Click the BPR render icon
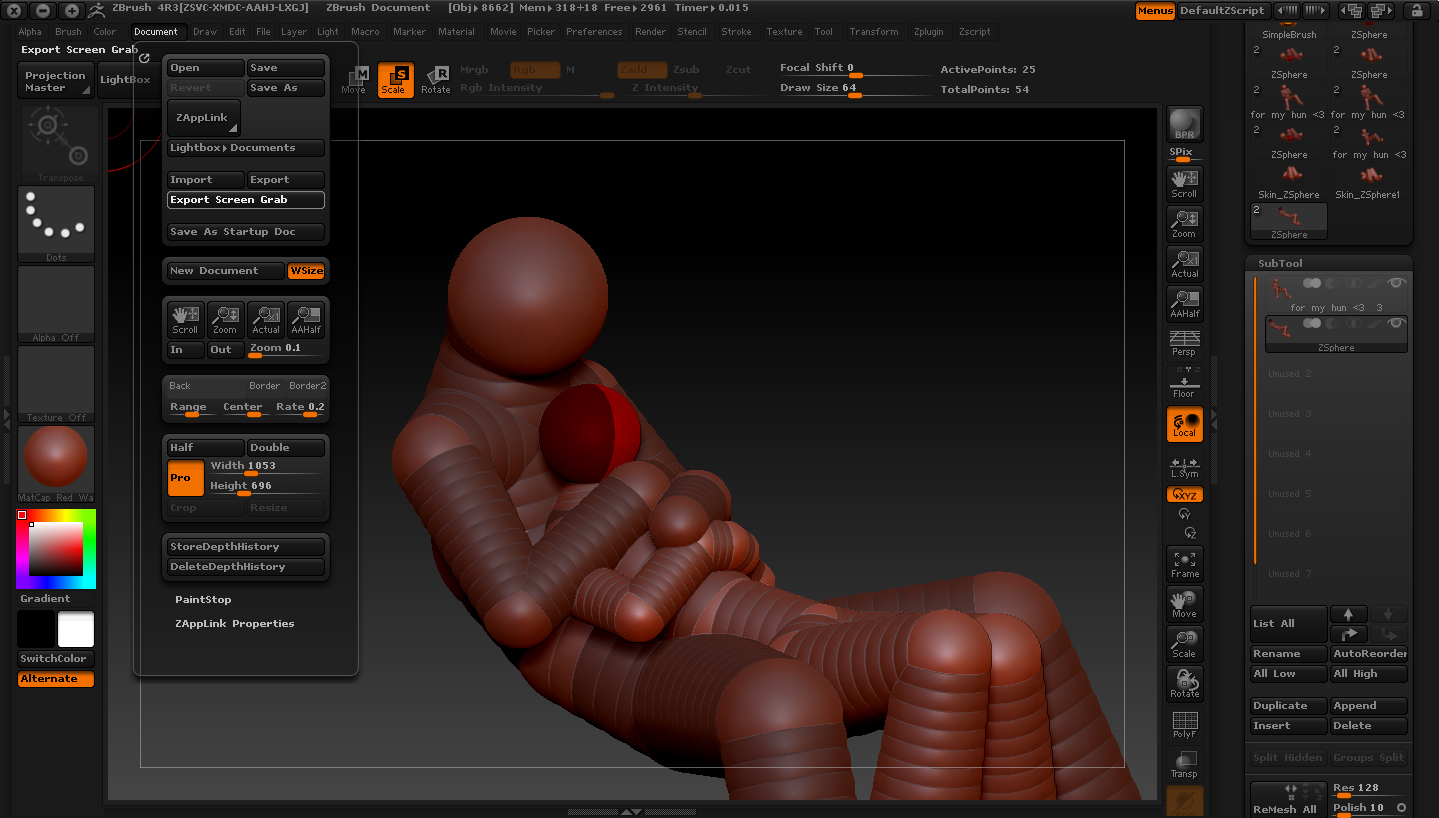The height and width of the screenshot is (818, 1439). [x=1184, y=124]
